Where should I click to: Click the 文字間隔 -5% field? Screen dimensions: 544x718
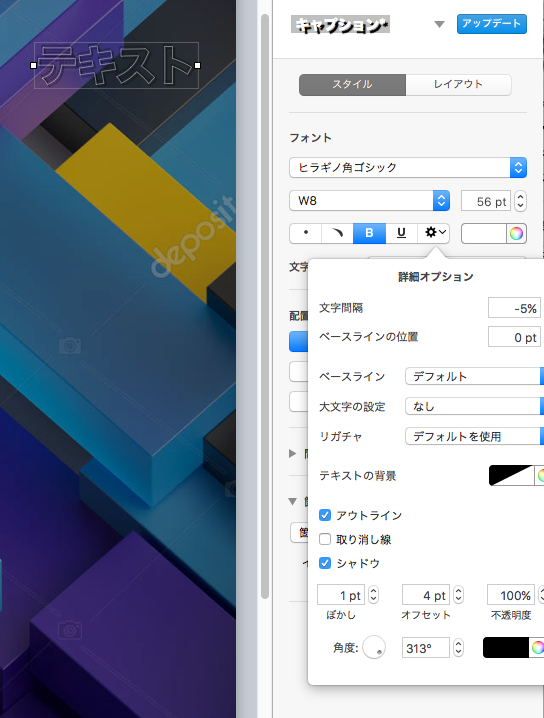pyautogui.click(x=514, y=308)
